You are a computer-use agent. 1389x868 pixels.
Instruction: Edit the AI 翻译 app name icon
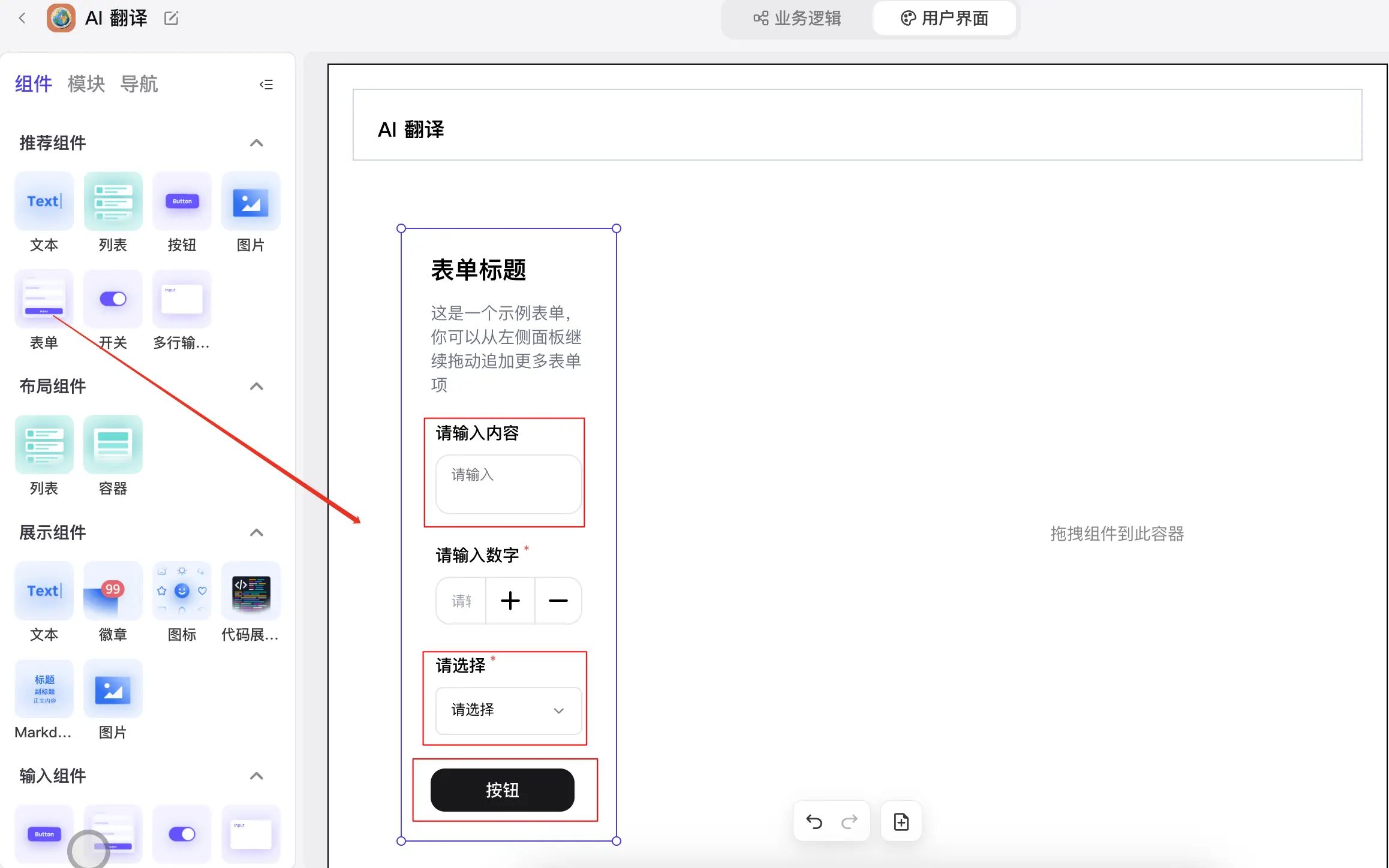click(x=171, y=19)
